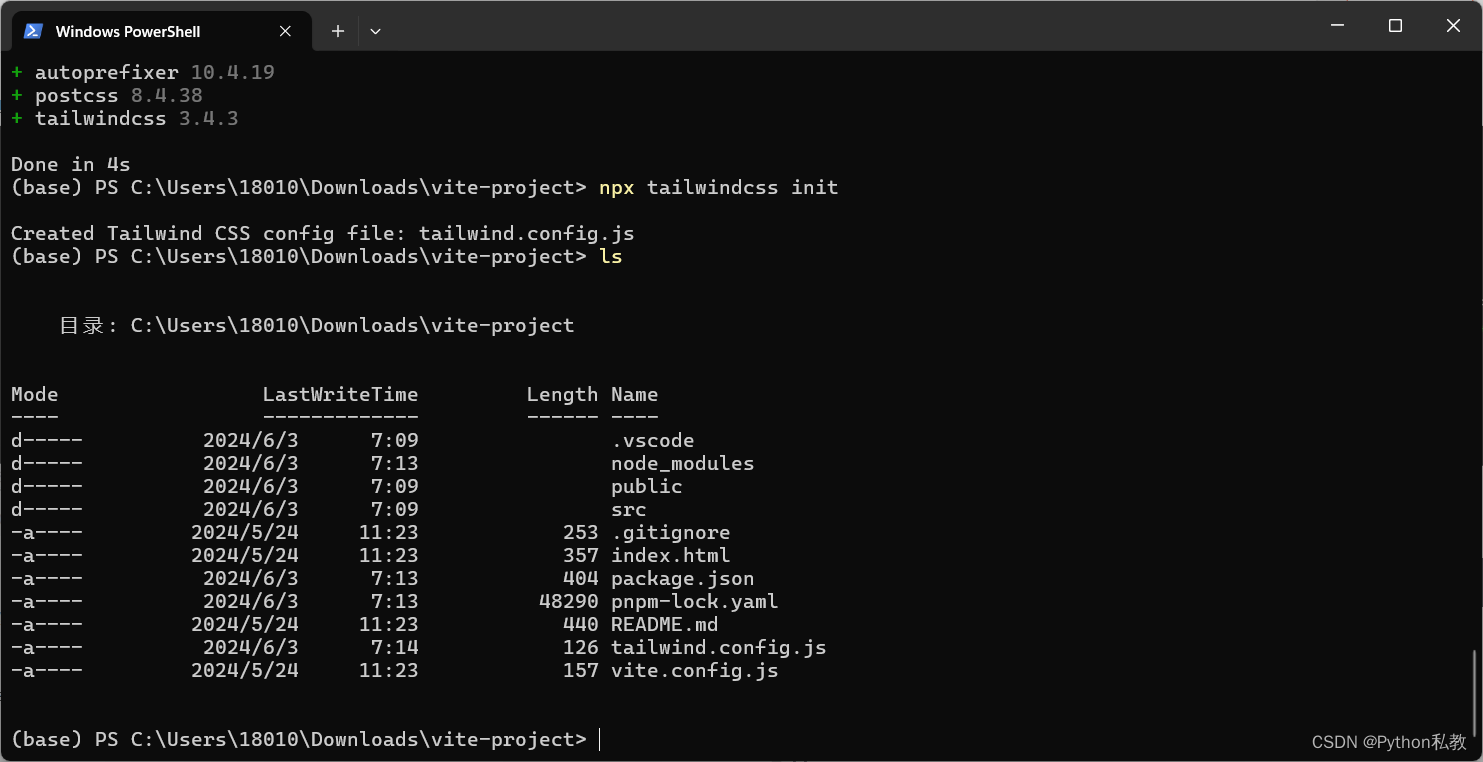Click the 'LastWriteTime' column header
Image resolution: width=1483 pixels, height=762 pixels.
[340, 394]
